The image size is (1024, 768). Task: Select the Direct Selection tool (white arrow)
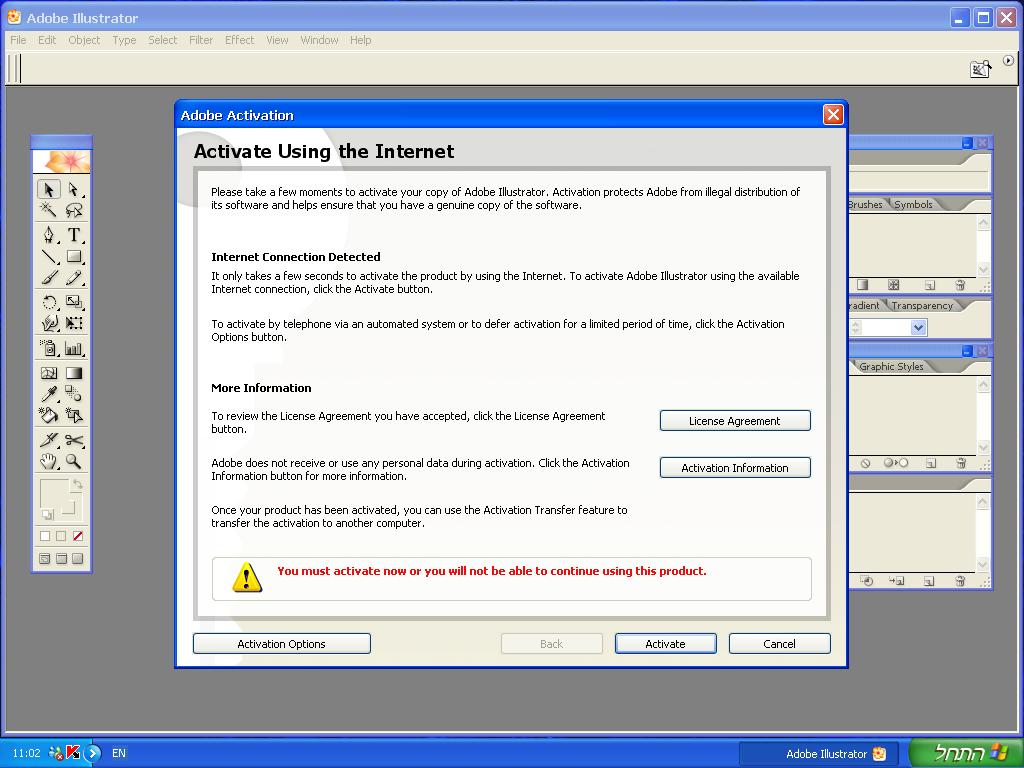coord(74,189)
